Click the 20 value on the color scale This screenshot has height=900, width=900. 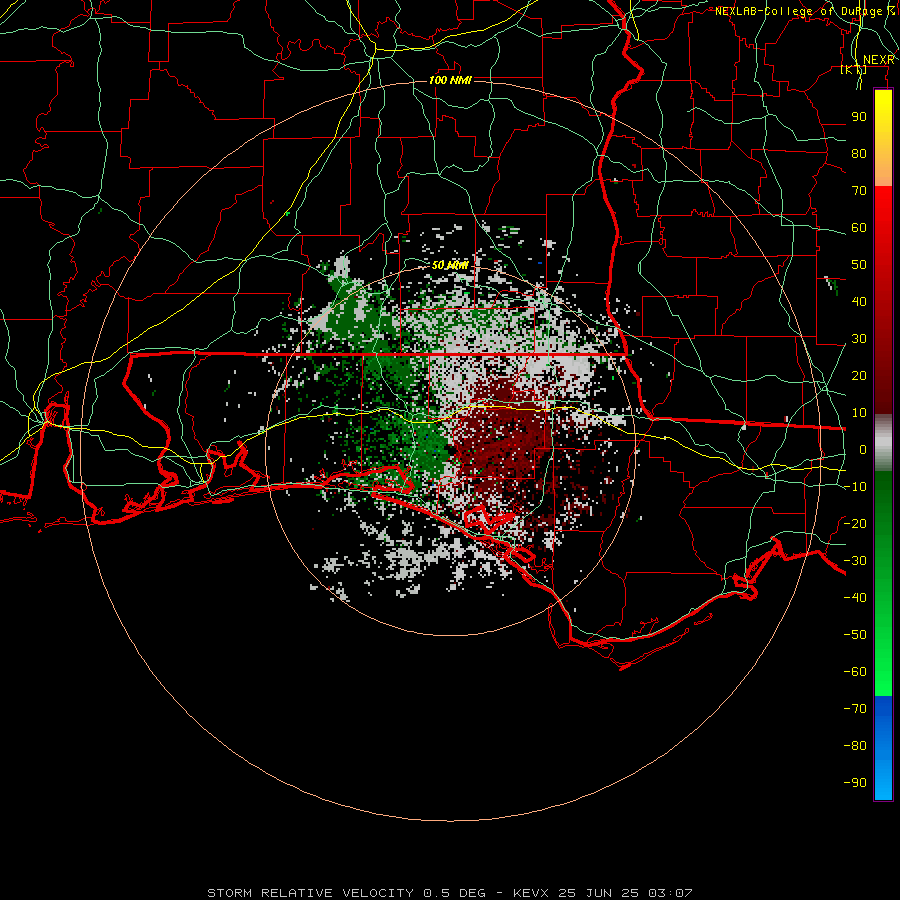tap(859, 375)
